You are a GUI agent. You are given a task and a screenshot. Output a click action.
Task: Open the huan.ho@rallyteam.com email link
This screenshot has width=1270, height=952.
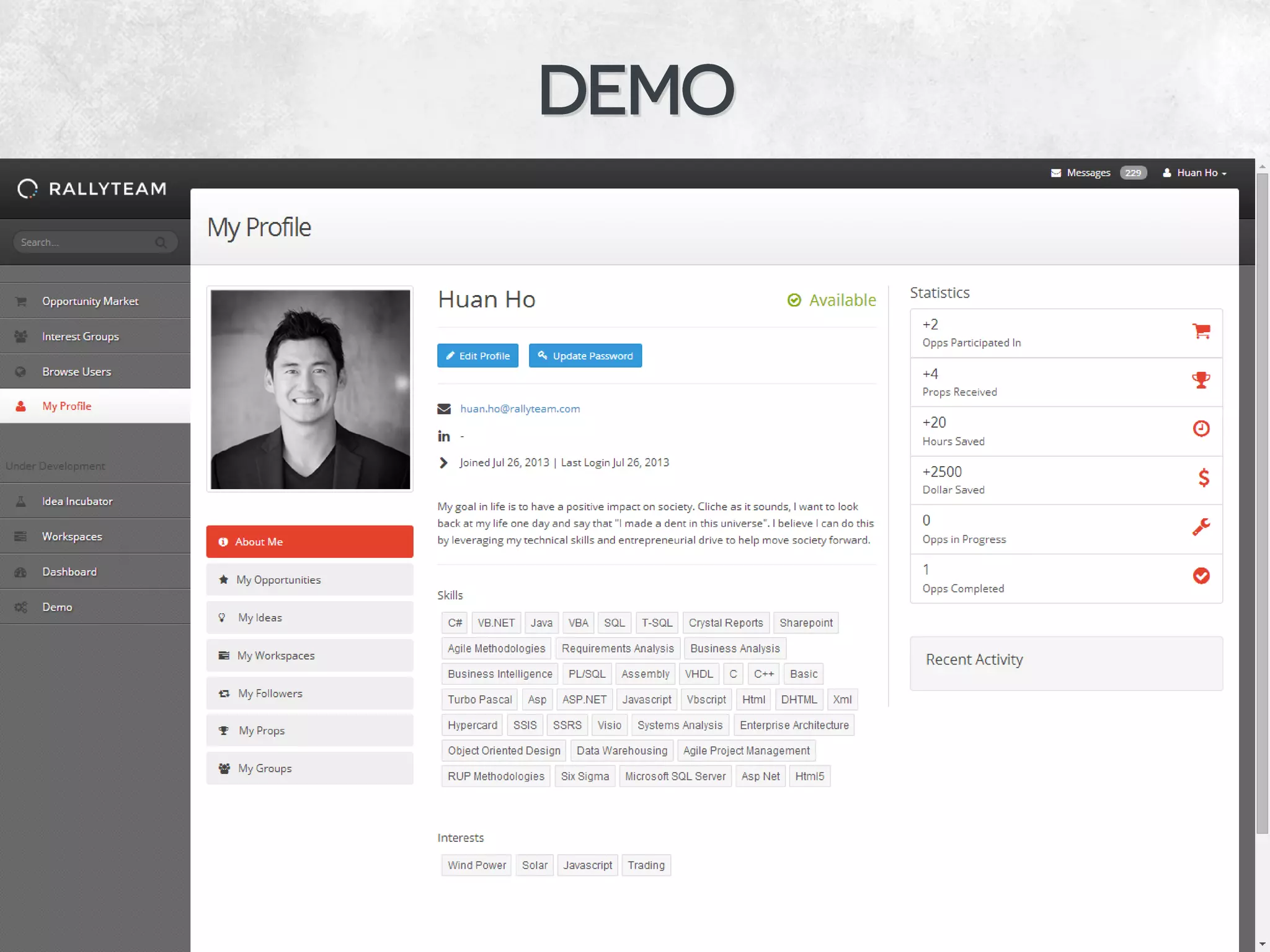(x=520, y=409)
